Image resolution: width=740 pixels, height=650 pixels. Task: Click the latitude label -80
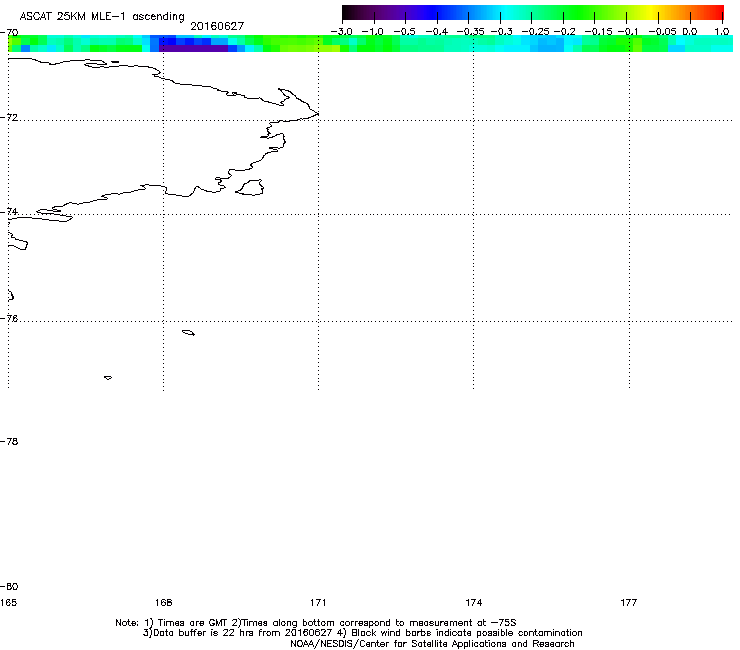9,586
